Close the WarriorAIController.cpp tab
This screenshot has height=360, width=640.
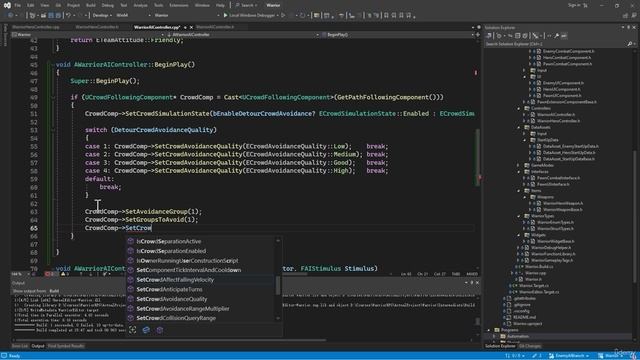[x=191, y=27]
